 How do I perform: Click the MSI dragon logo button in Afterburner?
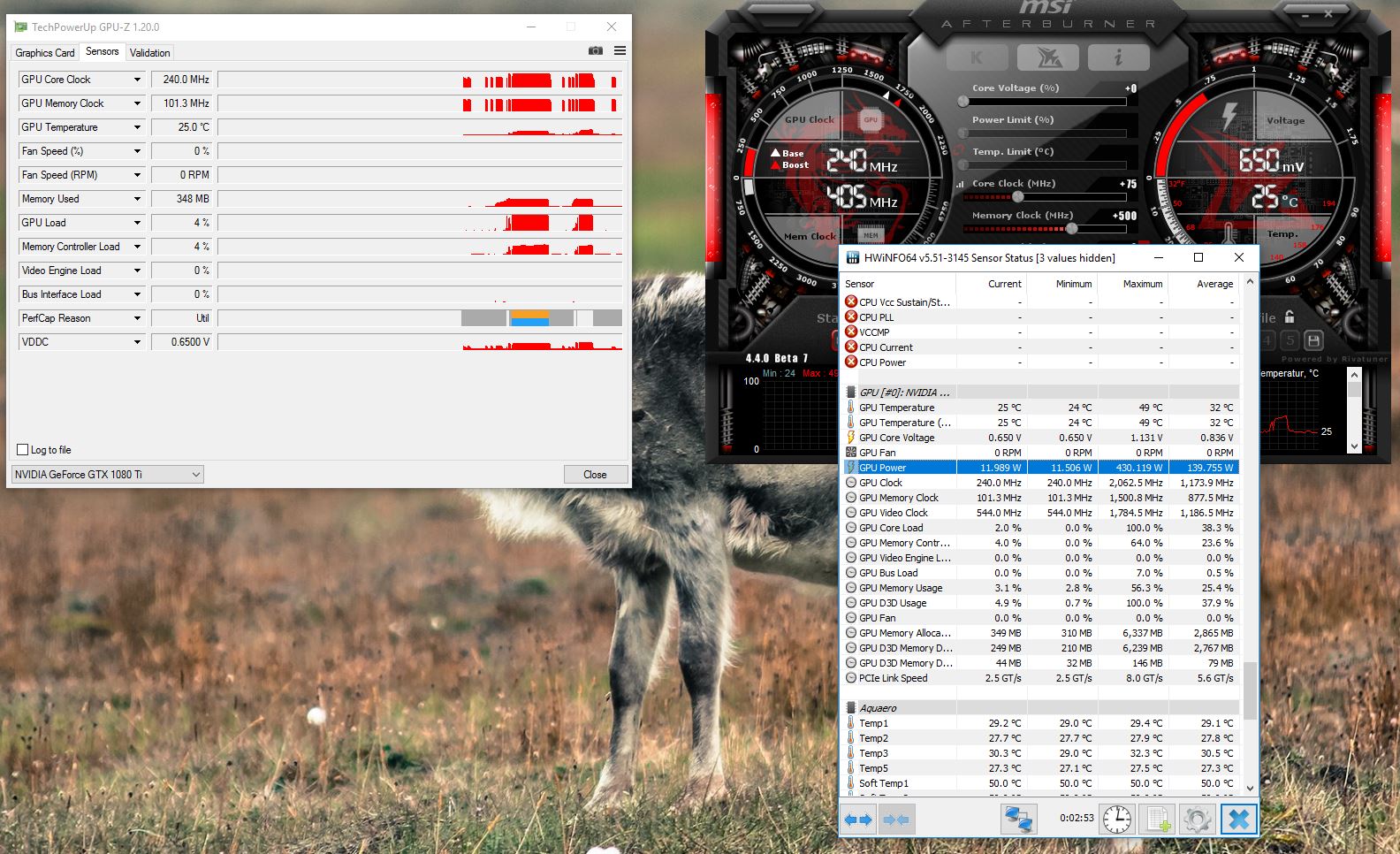point(1047,57)
